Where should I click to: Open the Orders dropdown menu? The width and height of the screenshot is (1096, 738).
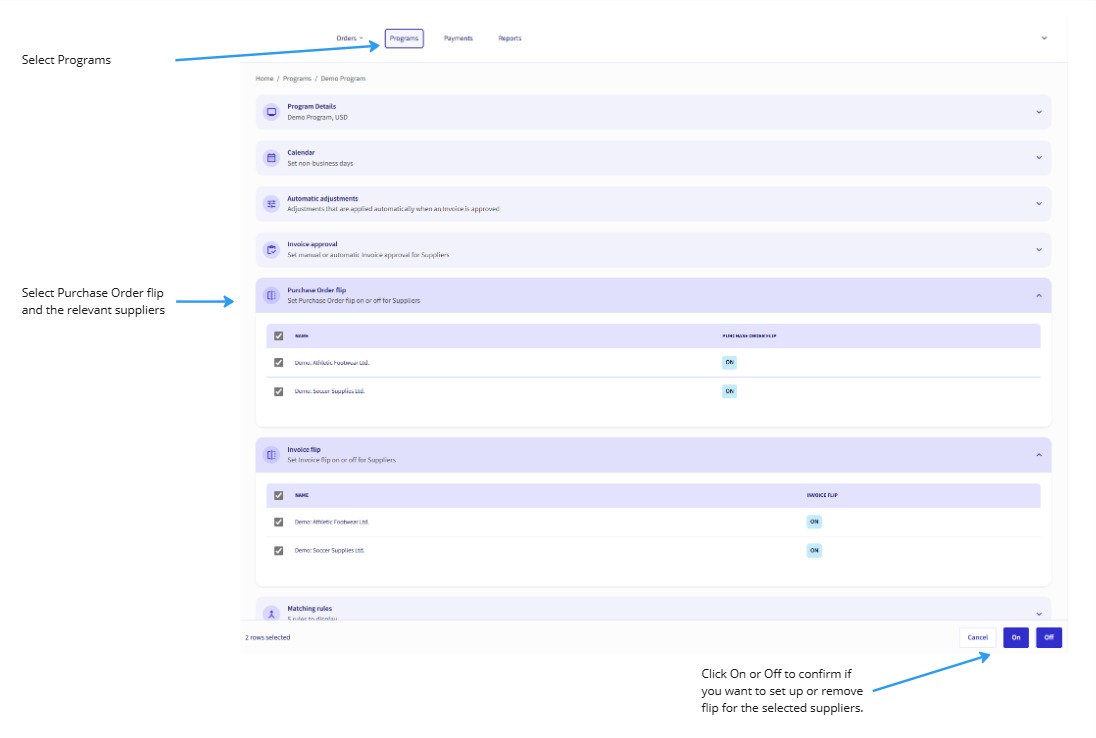tap(349, 38)
